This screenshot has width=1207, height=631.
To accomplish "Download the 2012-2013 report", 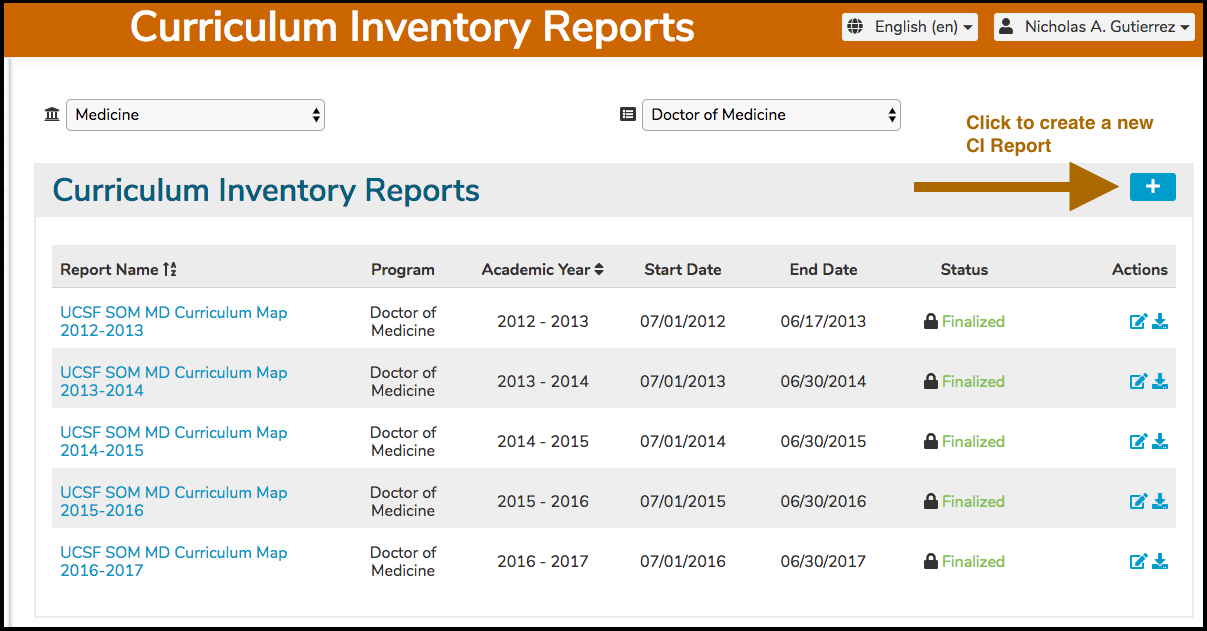I will click(x=1160, y=322).
